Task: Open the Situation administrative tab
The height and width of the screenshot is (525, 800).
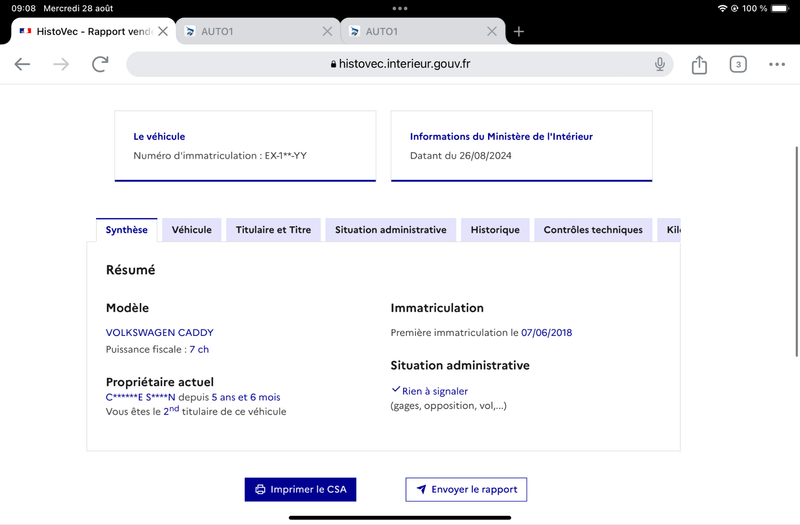Action: 390,230
